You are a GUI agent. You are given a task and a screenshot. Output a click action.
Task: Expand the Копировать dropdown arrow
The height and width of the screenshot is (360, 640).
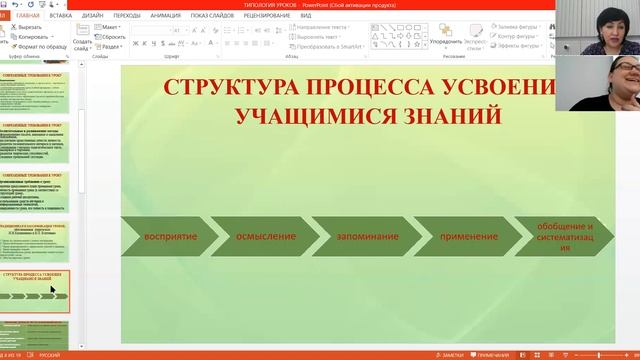52,37
